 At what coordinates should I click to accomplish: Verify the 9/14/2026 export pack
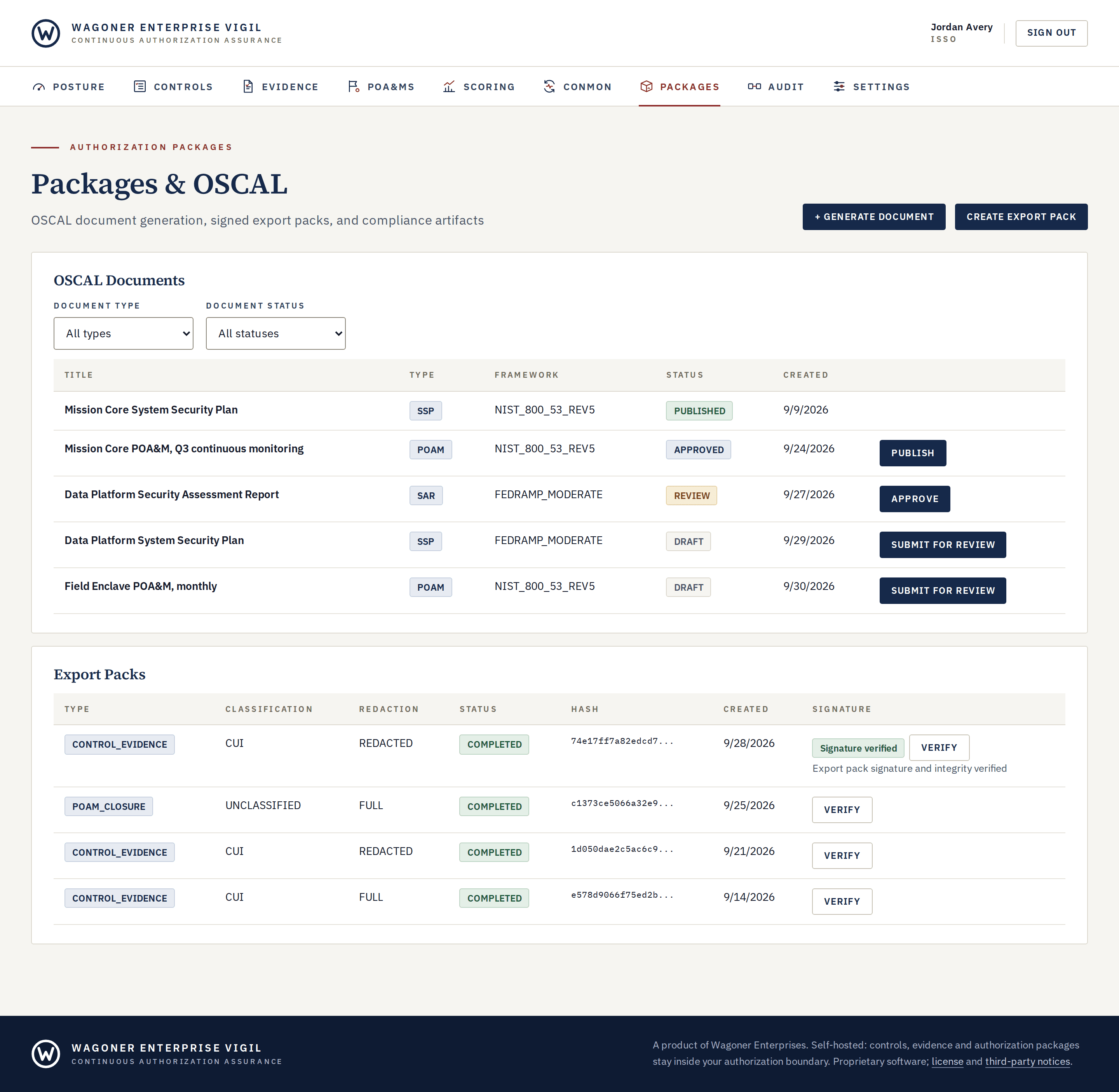842,902
